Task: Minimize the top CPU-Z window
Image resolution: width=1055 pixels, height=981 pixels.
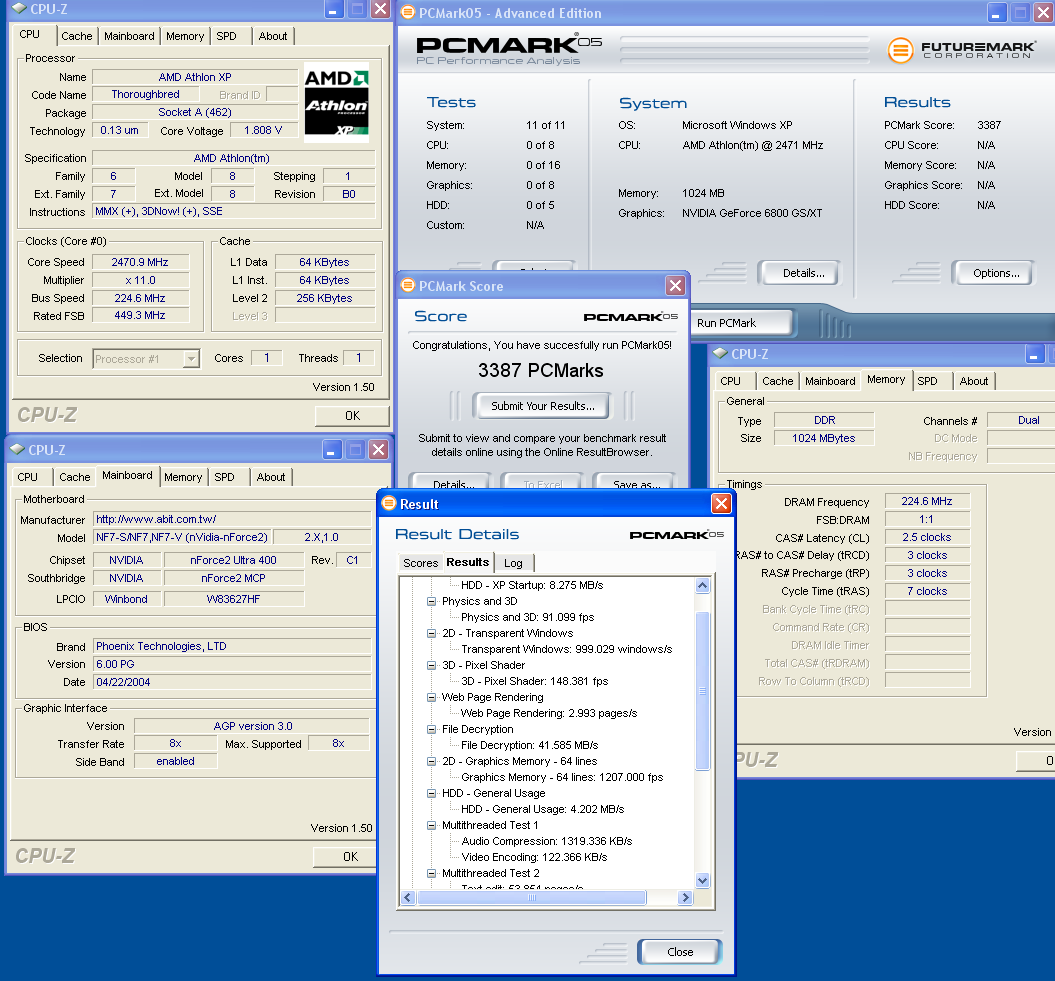Action: click(x=334, y=9)
